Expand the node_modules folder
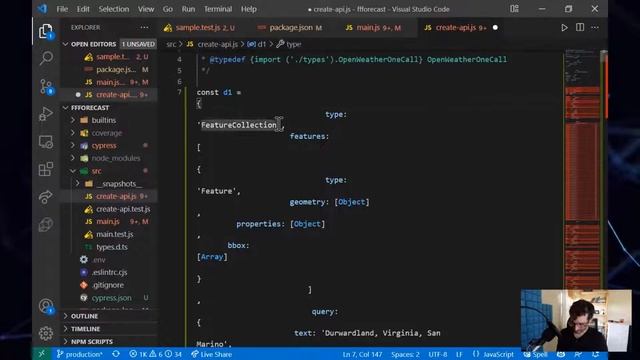Image resolution: width=640 pixels, height=360 pixels. click(x=116, y=158)
